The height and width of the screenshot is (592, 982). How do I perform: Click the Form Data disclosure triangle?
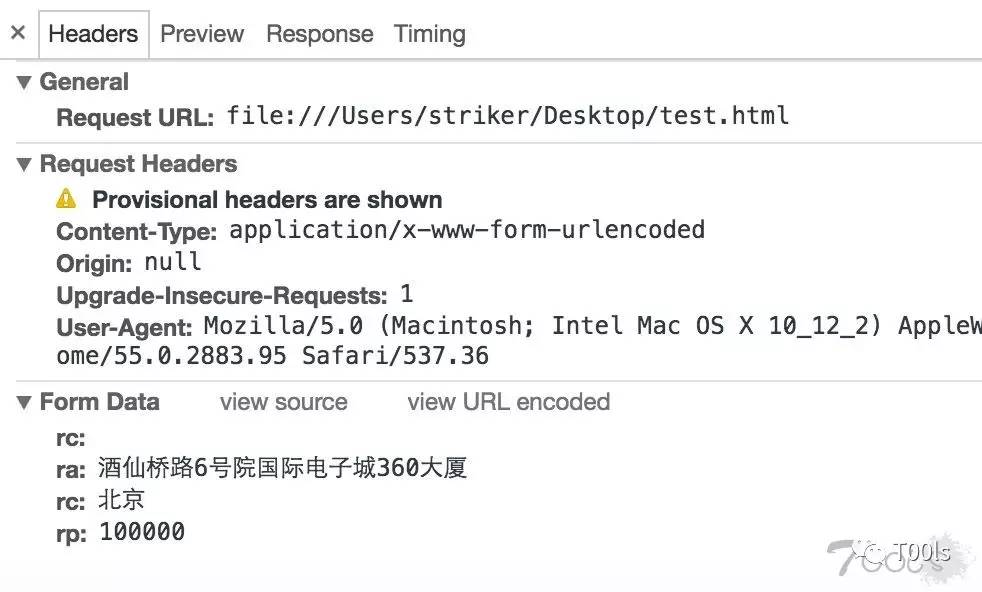point(23,402)
